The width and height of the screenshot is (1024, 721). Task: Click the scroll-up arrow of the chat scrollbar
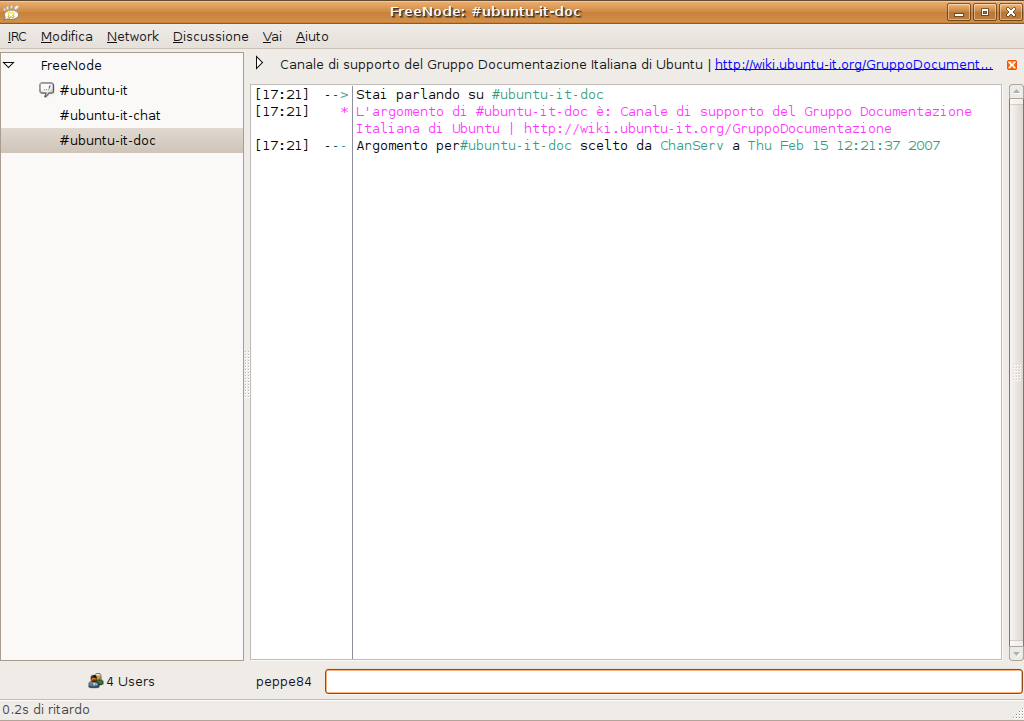tap(1016, 93)
